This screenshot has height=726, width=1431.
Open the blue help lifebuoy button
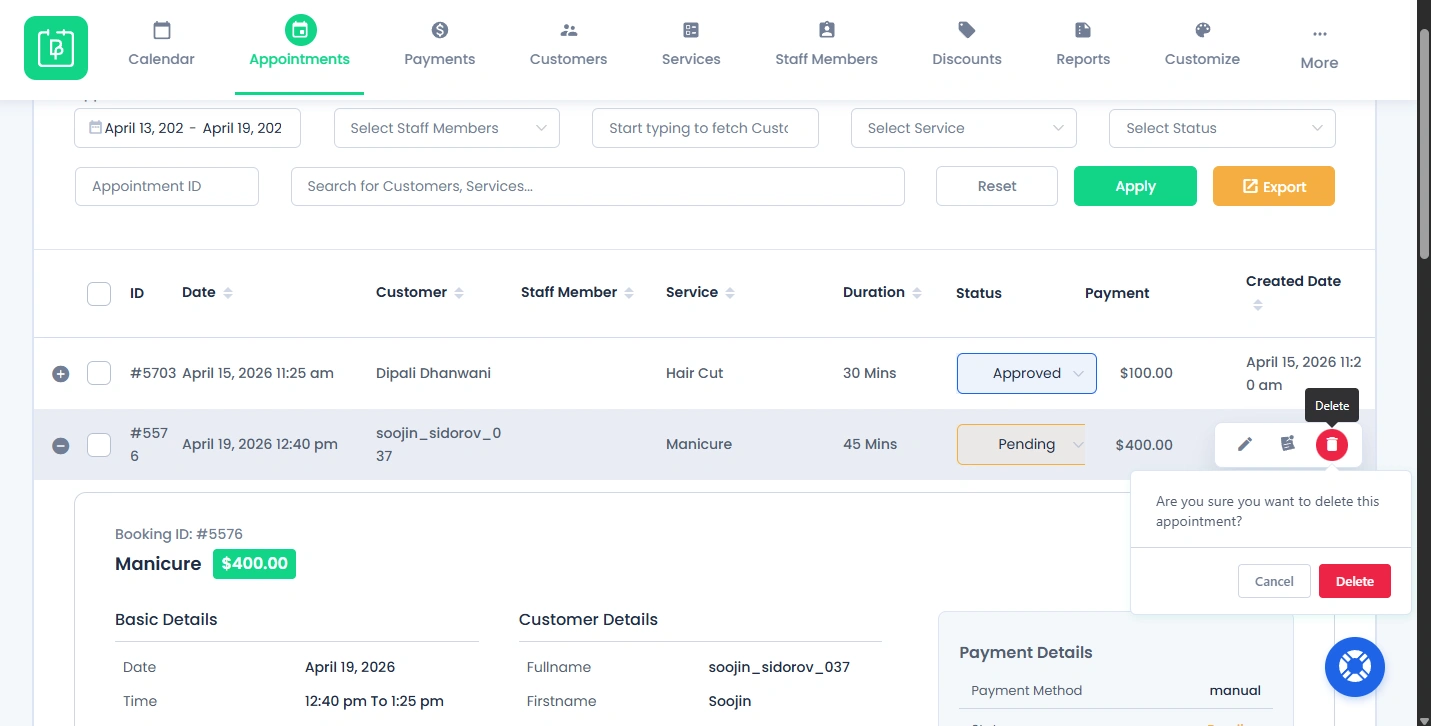coord(1355,666)
